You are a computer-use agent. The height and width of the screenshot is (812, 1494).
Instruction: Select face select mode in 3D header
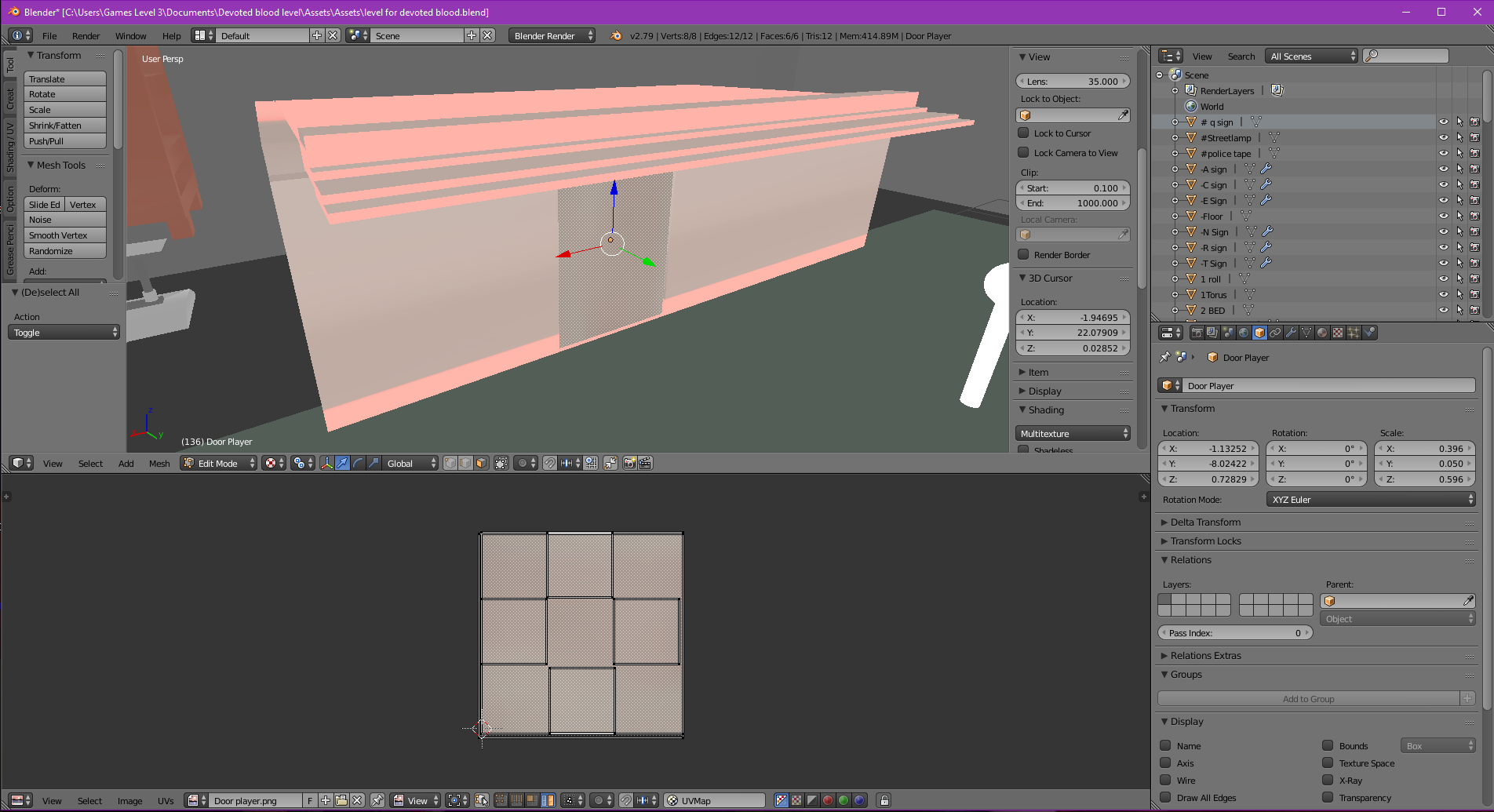[x=481, y=463]
